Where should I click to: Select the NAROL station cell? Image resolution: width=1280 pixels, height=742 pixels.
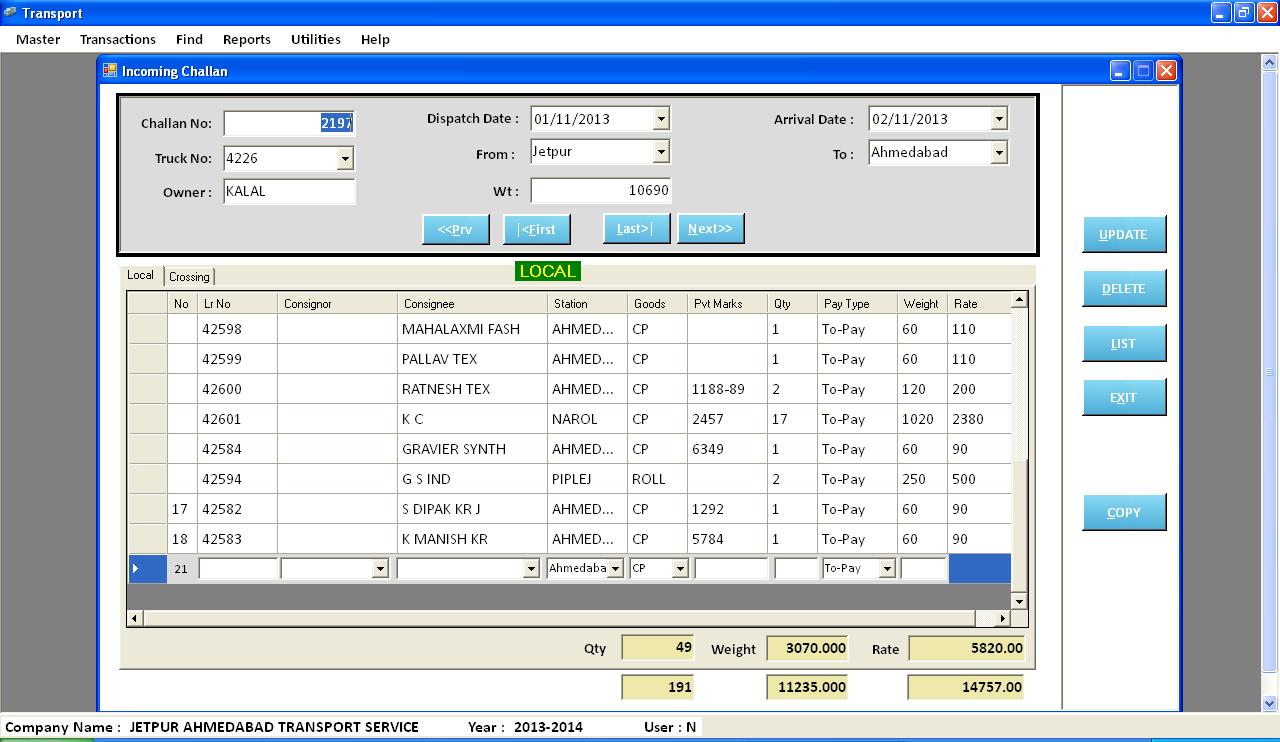pyautogui.click(x=587, y=419)
